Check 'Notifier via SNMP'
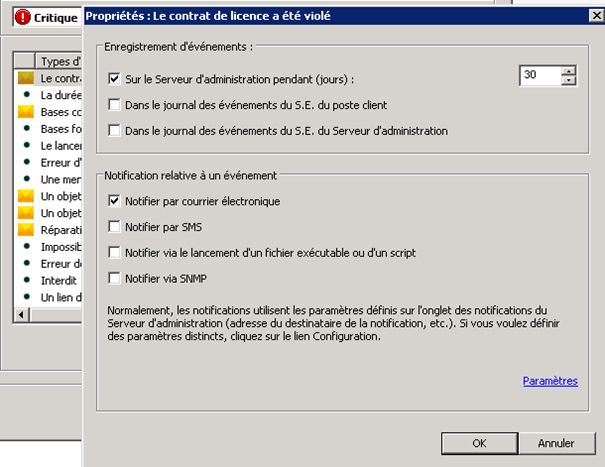The width and height of the screenshot is (605, 467). tap(115, 278)
